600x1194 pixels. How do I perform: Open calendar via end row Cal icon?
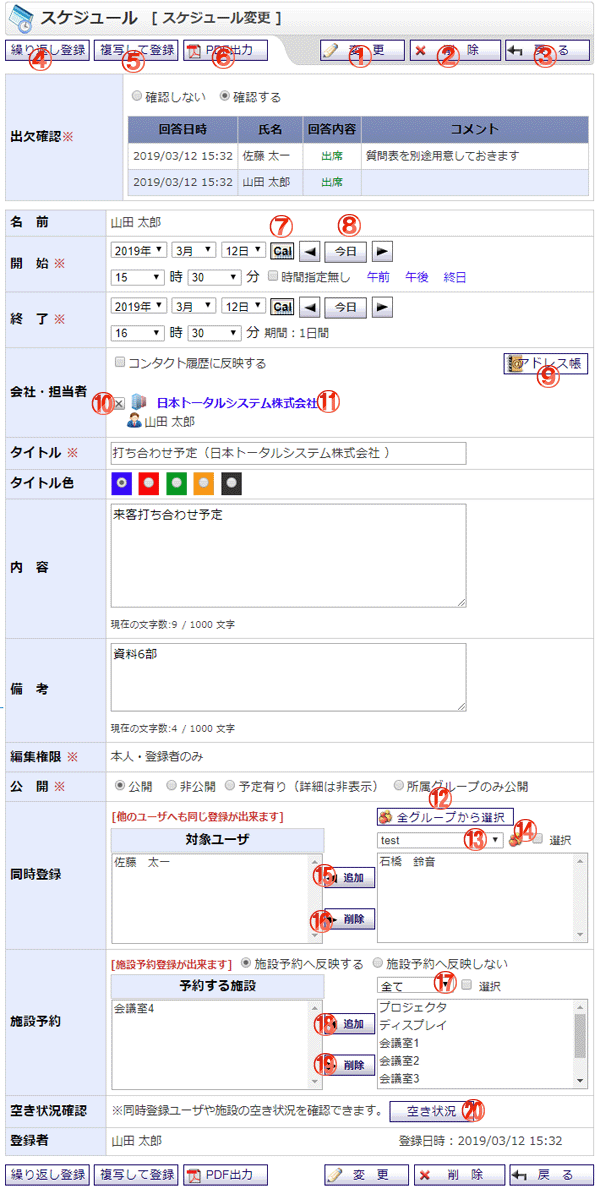pos(282,306)
